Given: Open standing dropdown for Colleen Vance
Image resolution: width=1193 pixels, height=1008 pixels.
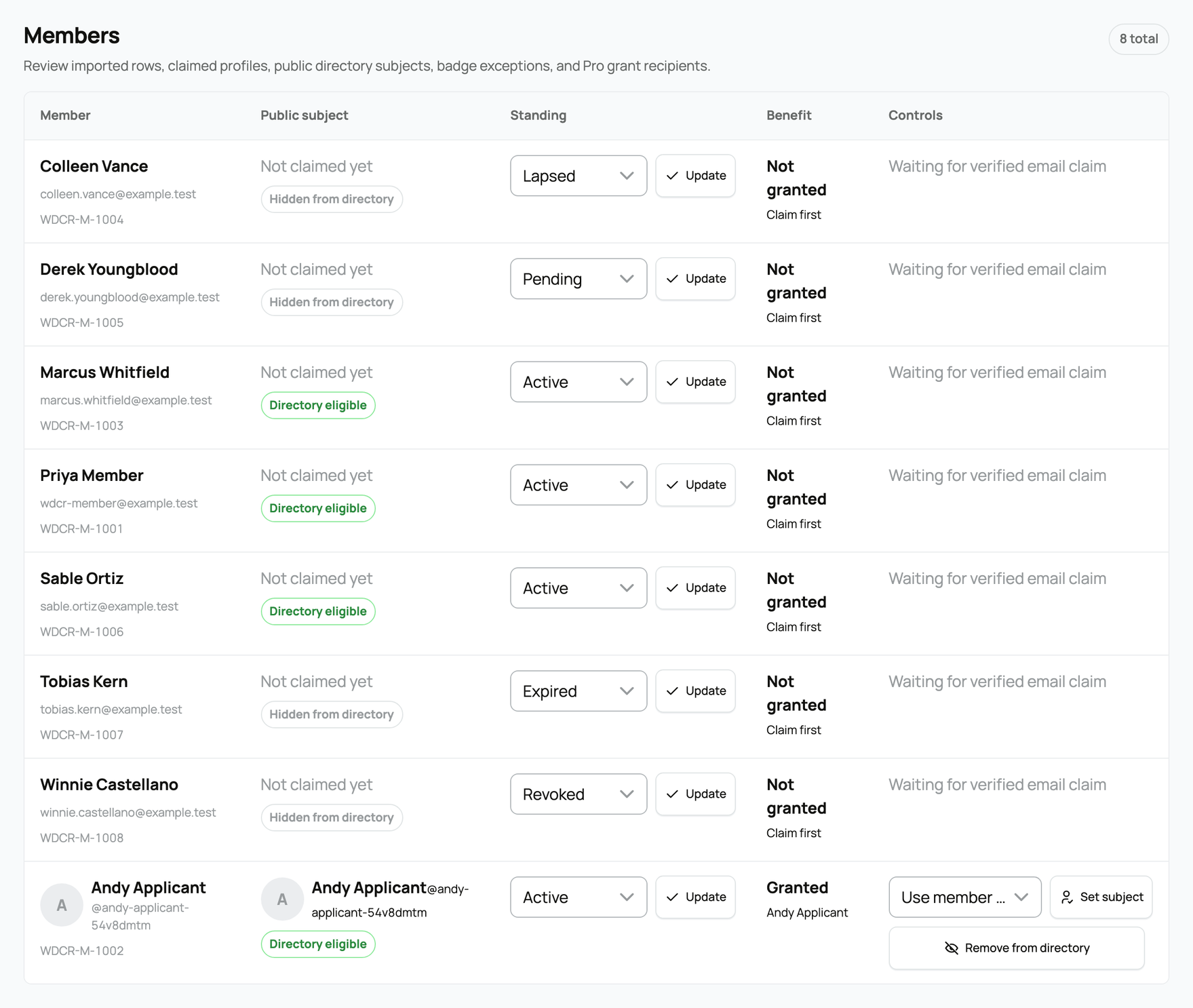Looking at the screenshot, I should [x=579, y=176].
